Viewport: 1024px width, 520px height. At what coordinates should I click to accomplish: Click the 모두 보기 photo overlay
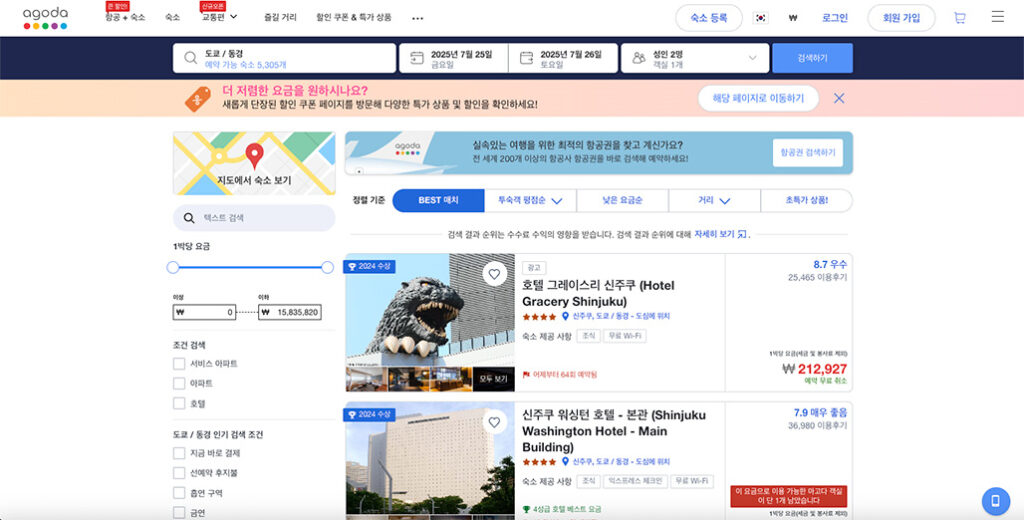point(493,379)
